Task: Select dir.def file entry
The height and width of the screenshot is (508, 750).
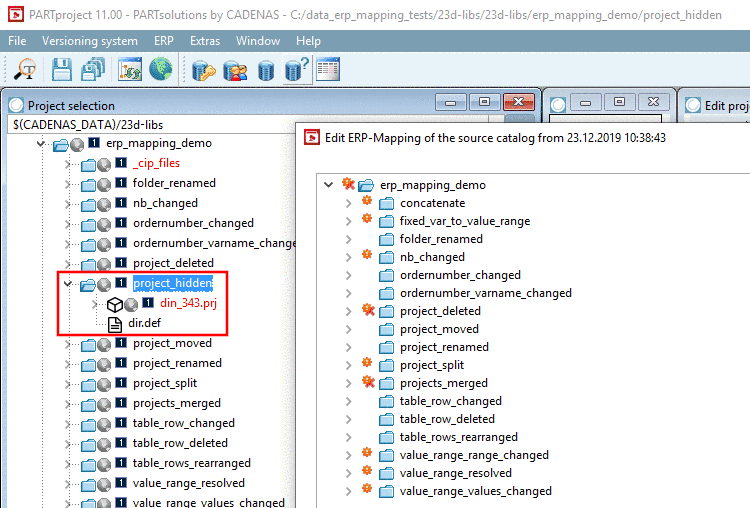Action: 144,323
